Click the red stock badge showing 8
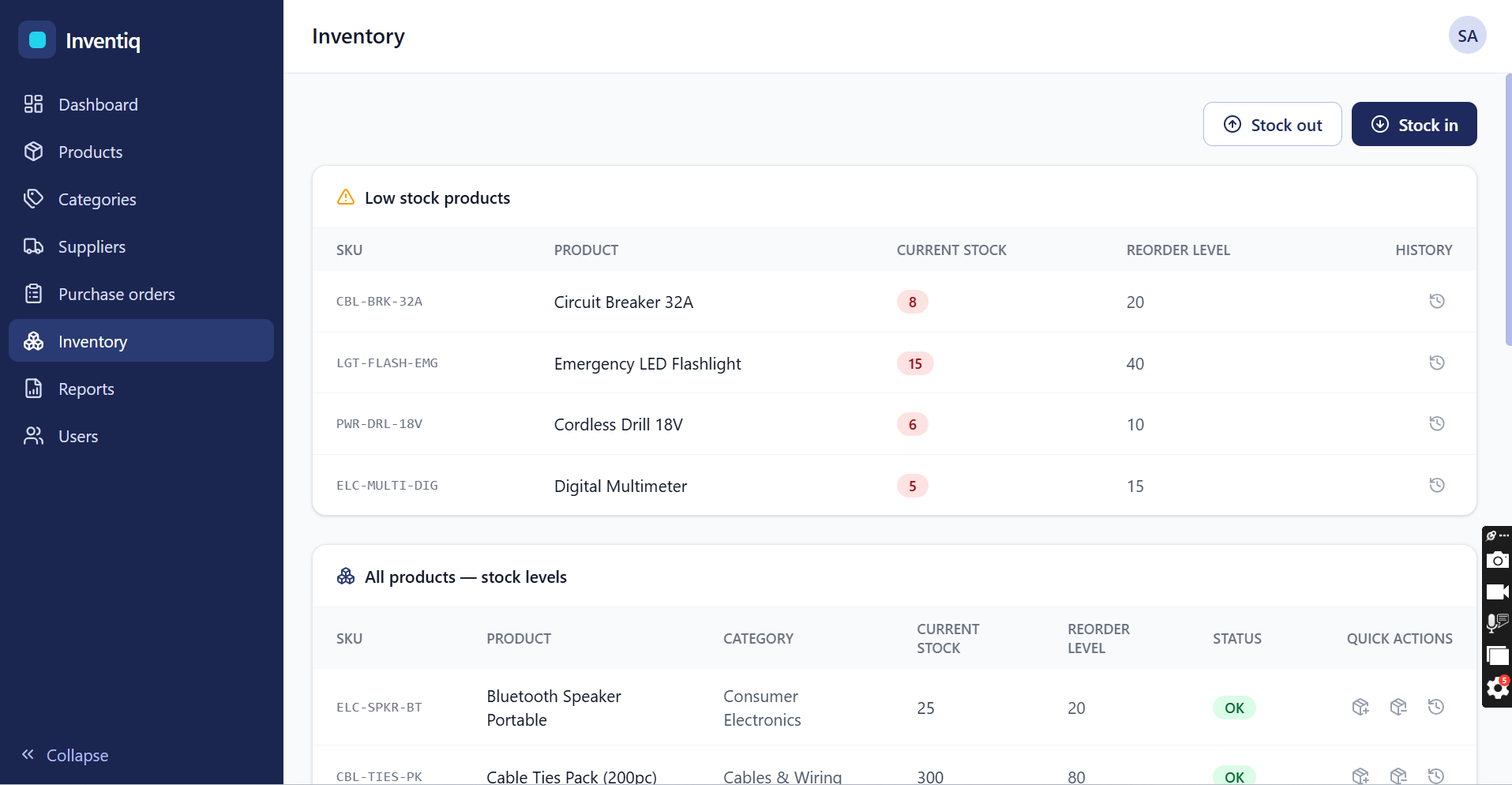The width and height of the screenshot is (1512, 785). (913, 302)
